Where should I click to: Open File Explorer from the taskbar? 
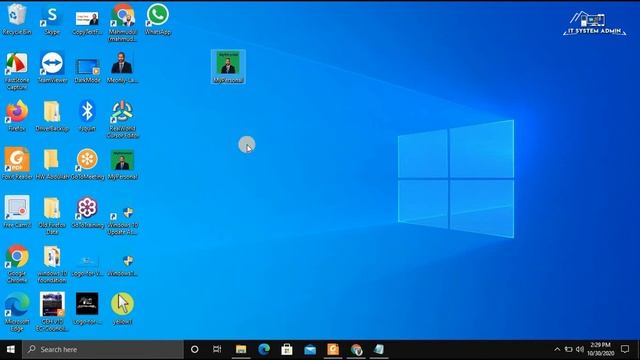241,349
